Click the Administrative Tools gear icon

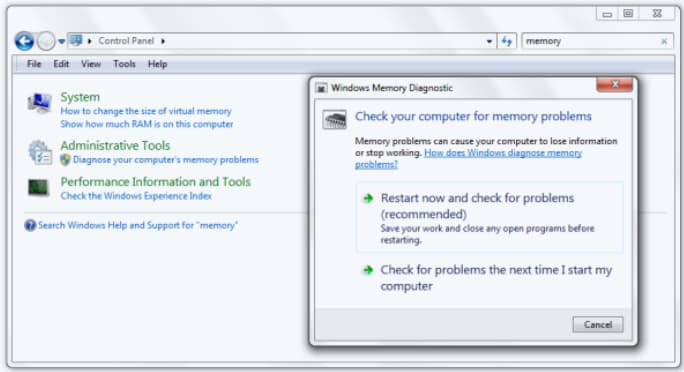(x=41, y=152)
